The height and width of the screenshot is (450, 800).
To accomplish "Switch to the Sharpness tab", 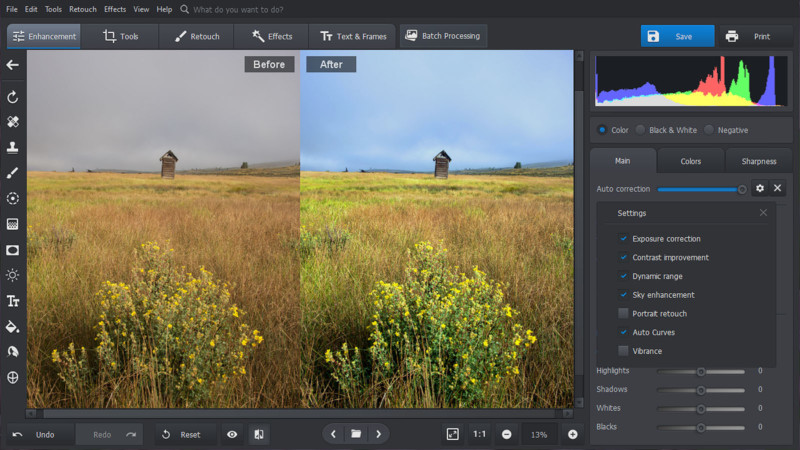I will [759, 161].
